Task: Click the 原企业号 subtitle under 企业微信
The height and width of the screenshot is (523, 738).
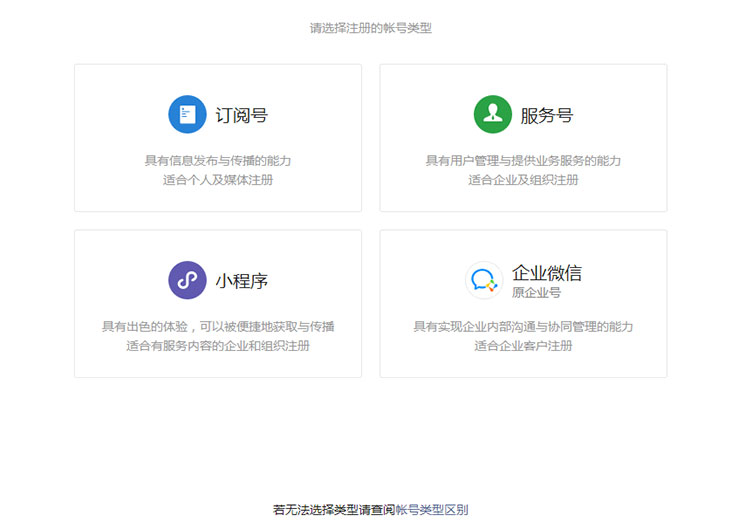Action: coord(536,293)
